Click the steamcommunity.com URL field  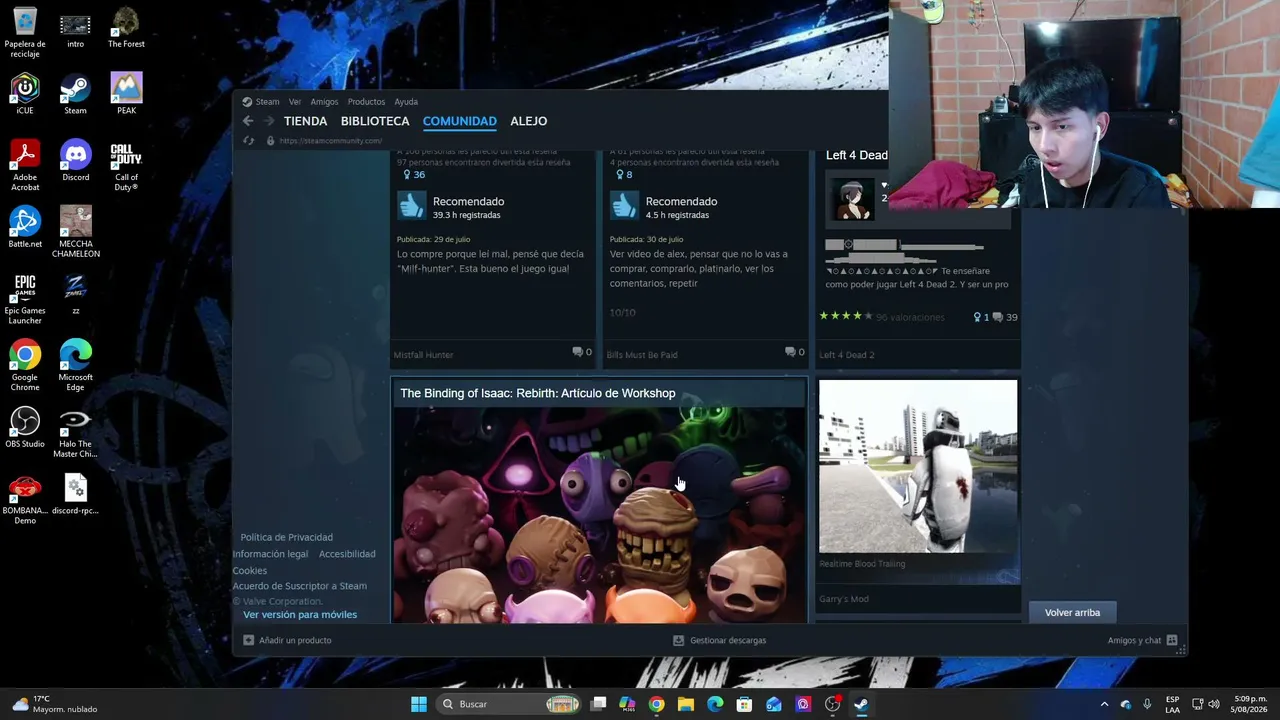[x=330, y=141]
